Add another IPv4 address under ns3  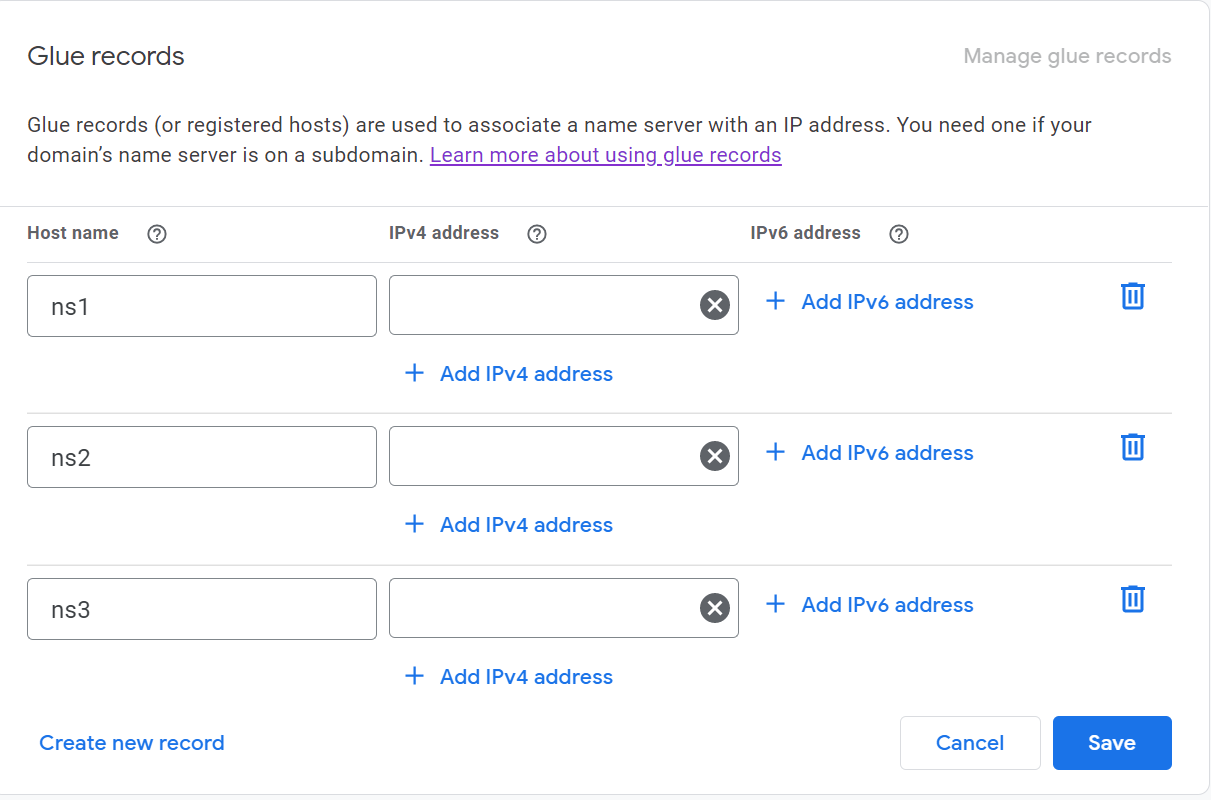[508, 677]
